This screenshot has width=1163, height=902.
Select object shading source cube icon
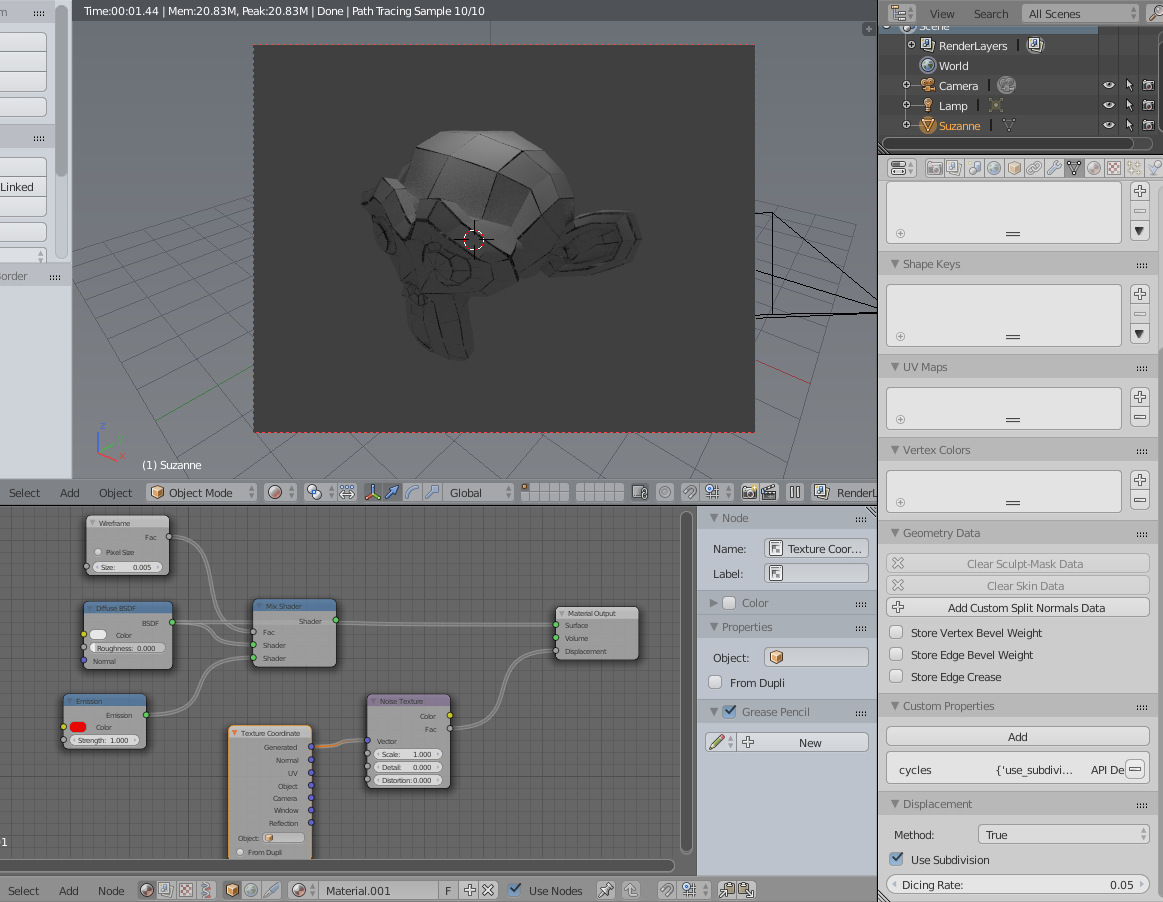point(232,890)
